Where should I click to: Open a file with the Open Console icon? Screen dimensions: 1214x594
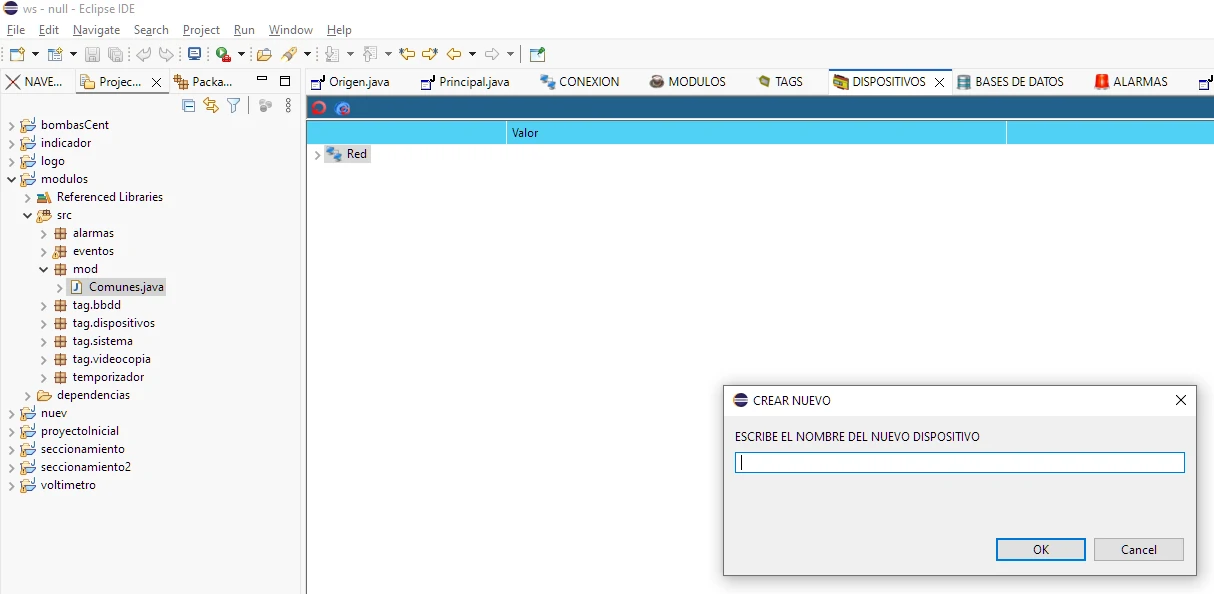pyautogui.click(x=194, y=54)
